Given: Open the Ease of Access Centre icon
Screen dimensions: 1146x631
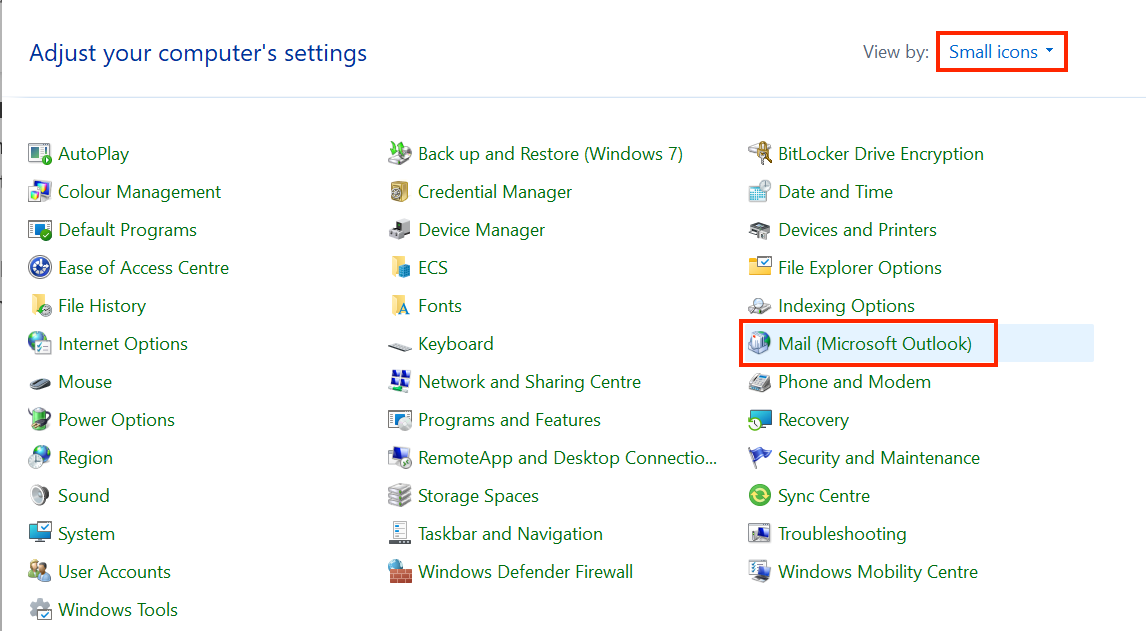Looking at the screenshot, I should (x=141, y=267).
